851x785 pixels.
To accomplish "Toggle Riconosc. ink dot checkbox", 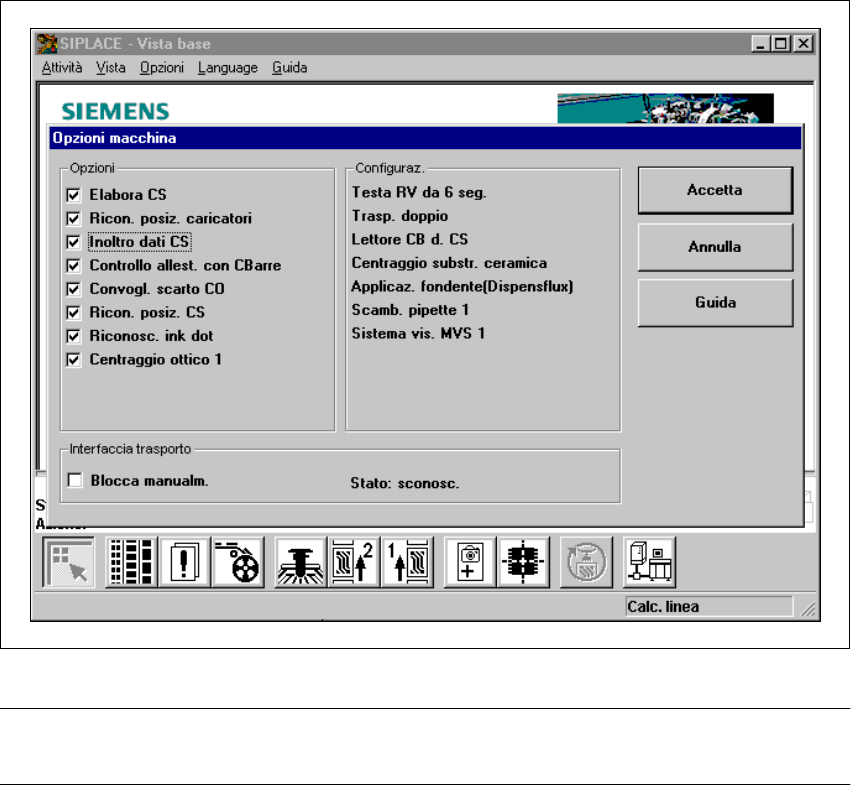I will pos(73,336).
